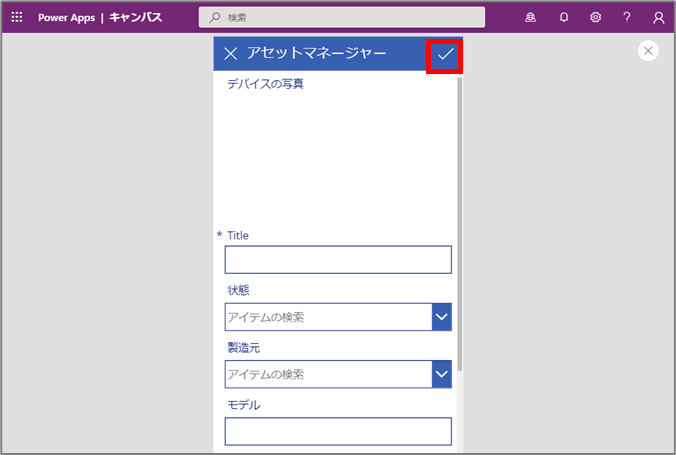Click the Title field label
Viewport: 676px width, 455px height.
click(238, 235)
